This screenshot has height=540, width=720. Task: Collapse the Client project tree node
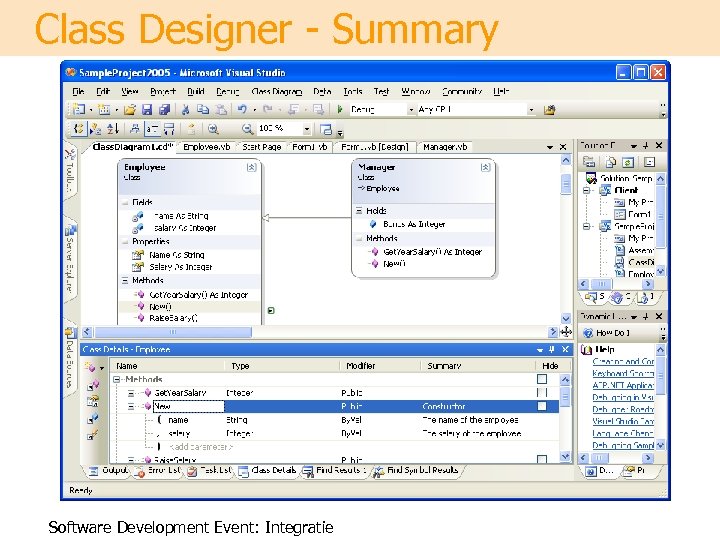(x=586, y=190)
